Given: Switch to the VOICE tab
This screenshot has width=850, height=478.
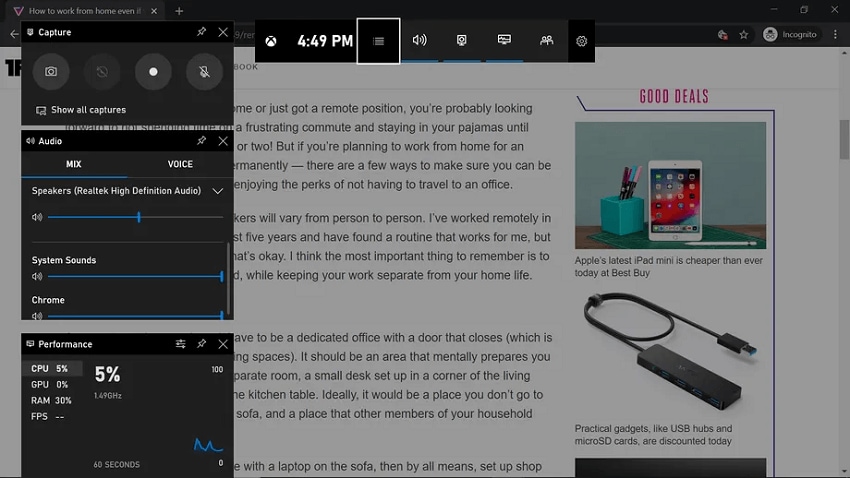Looking at the screenshot, I should click(180, 164).
